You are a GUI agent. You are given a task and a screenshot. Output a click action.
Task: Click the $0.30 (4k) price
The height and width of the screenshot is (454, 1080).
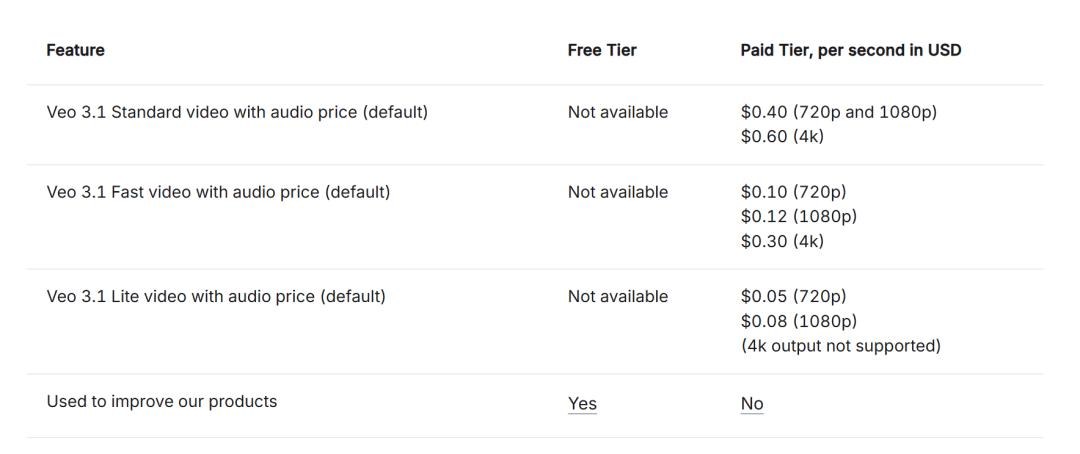tap(782, 241)
